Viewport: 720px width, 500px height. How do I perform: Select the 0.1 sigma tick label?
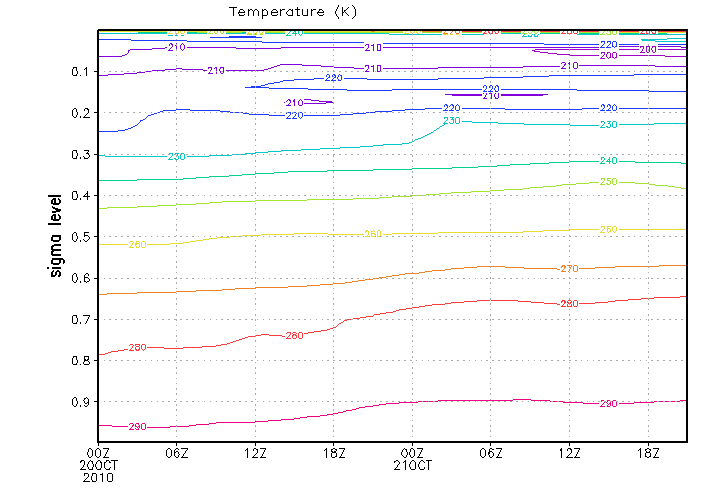point(81,72)
